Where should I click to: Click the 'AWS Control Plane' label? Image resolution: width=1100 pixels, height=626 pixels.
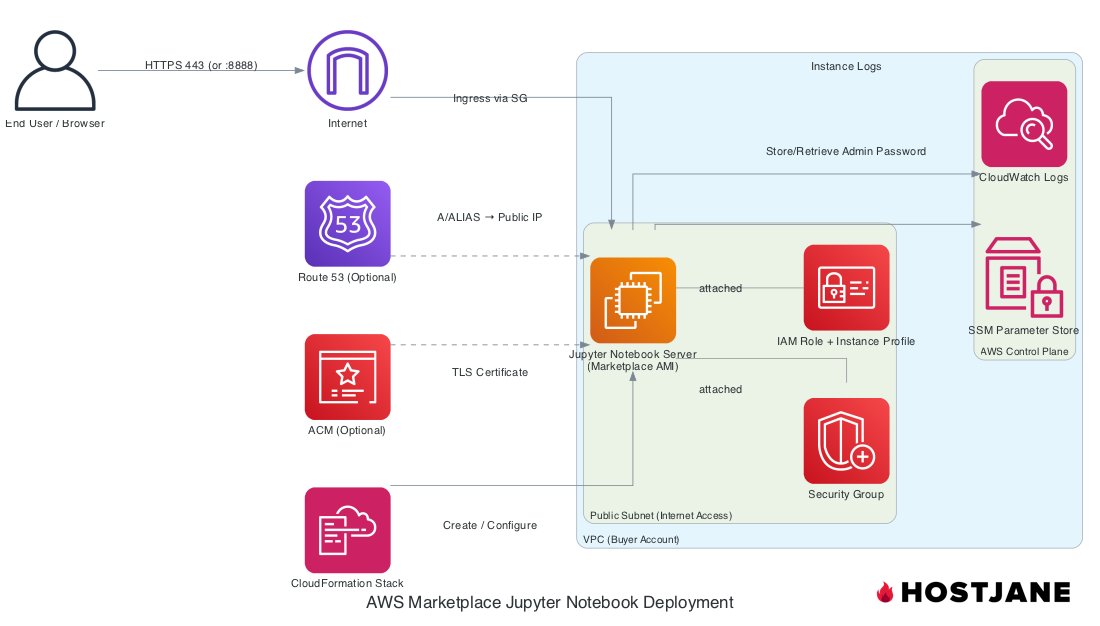(1024, 352)
